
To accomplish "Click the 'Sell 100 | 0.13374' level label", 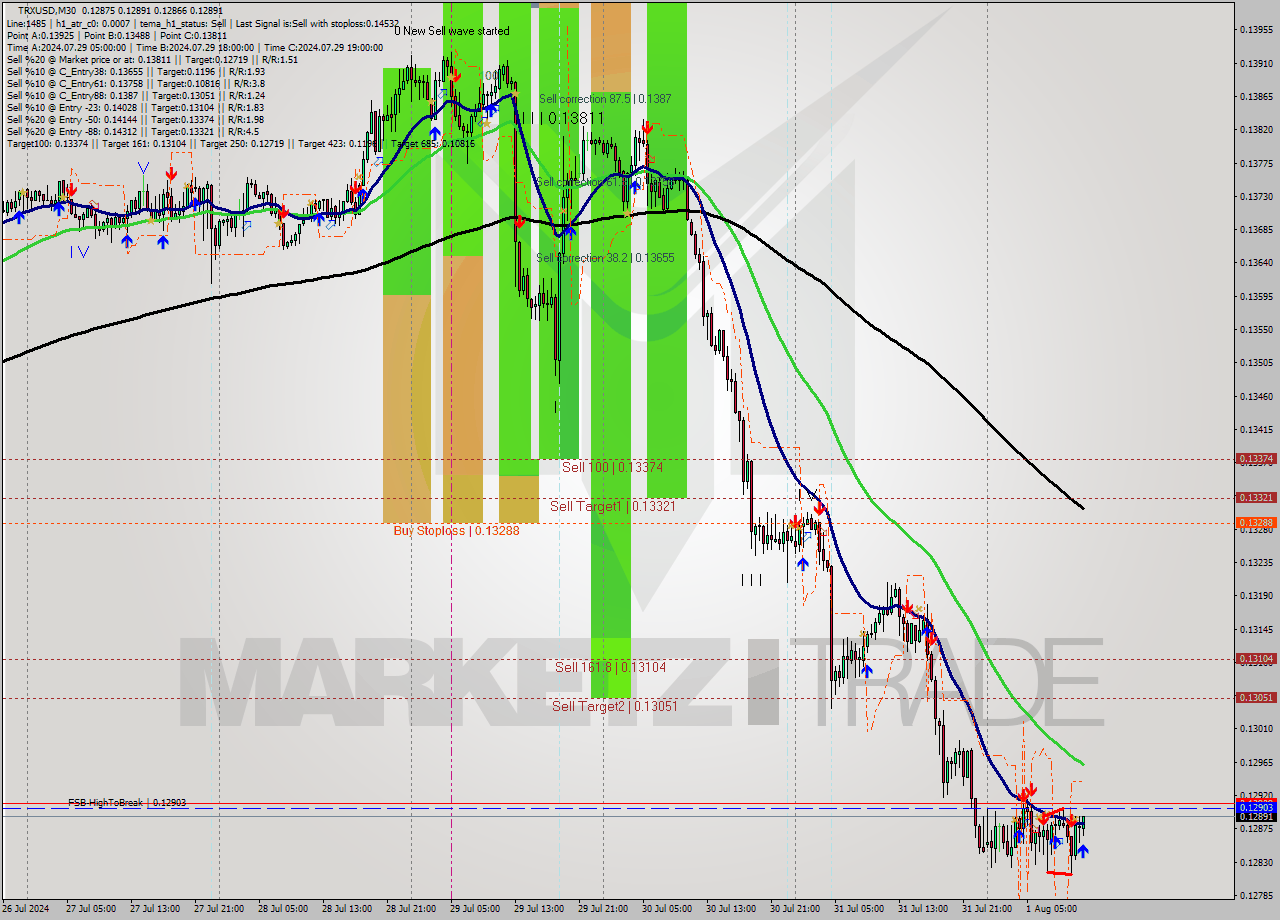I will pos(612,467).
